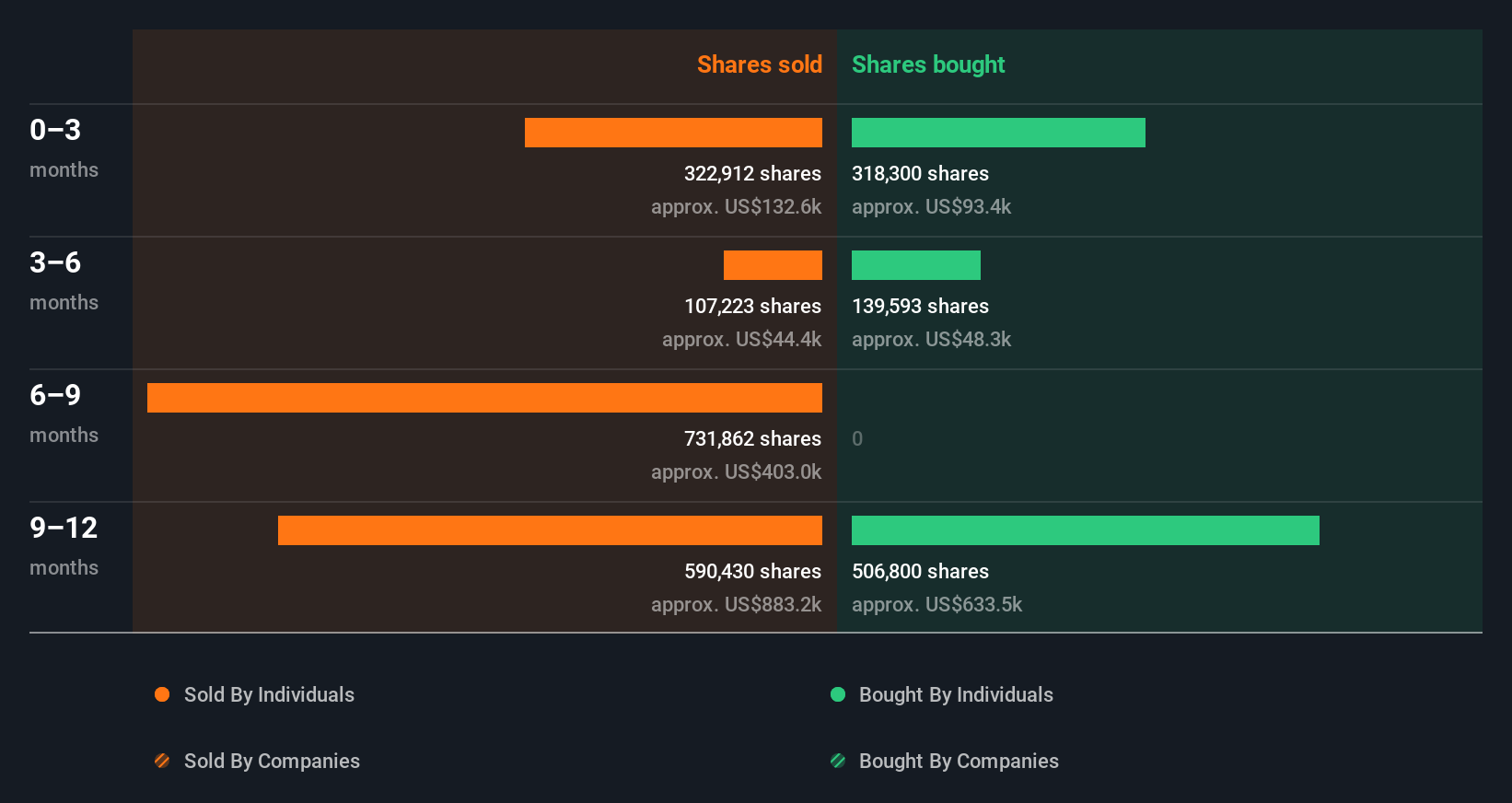
Task: Select the Sold By Individuals legend label
Action: (x=269, y=694)
